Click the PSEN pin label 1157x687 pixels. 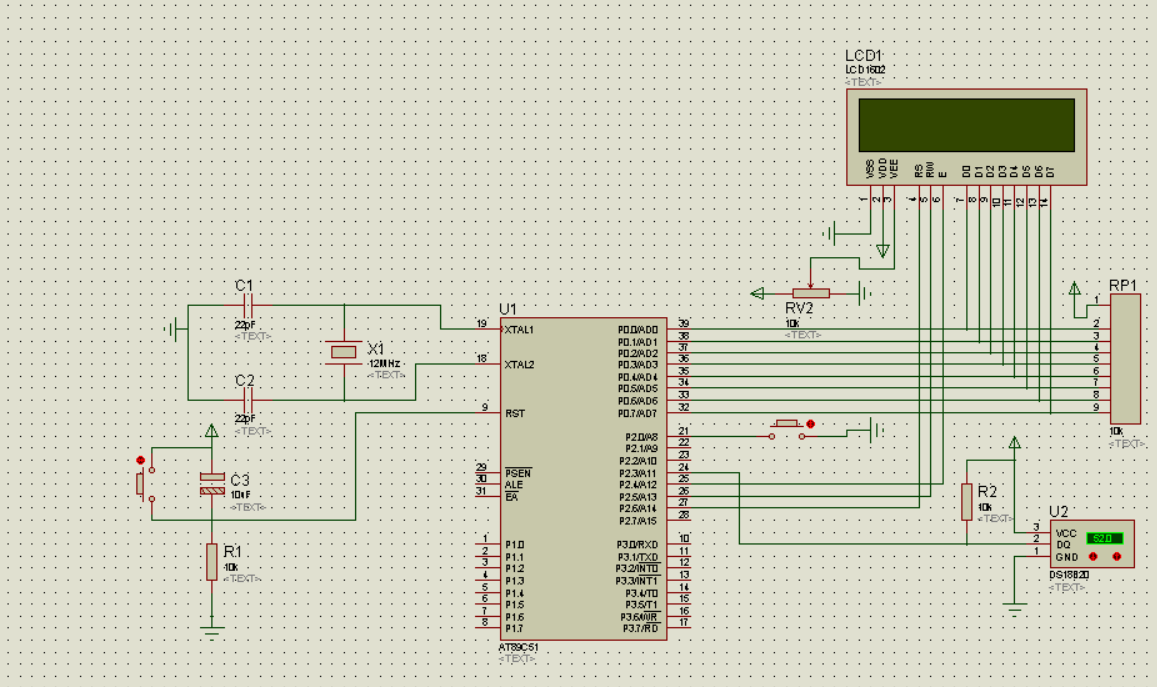point(518,473)
